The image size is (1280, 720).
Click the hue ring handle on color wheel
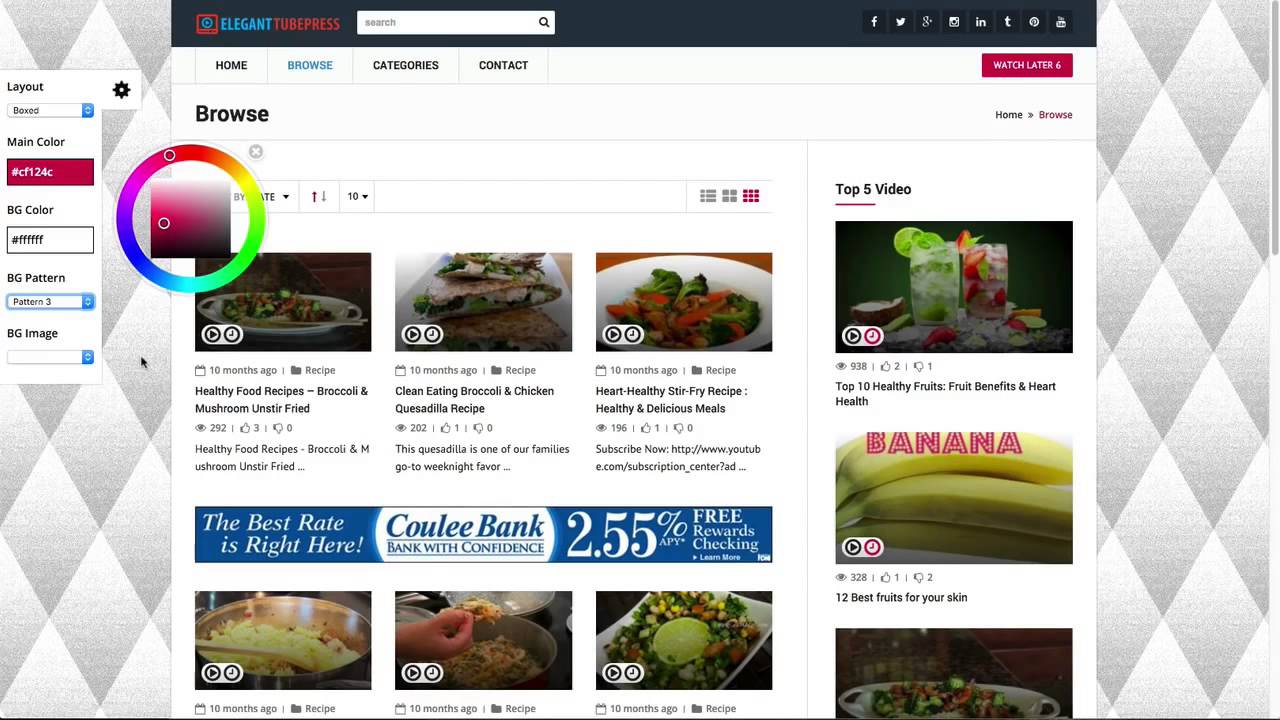pos(170,155)
